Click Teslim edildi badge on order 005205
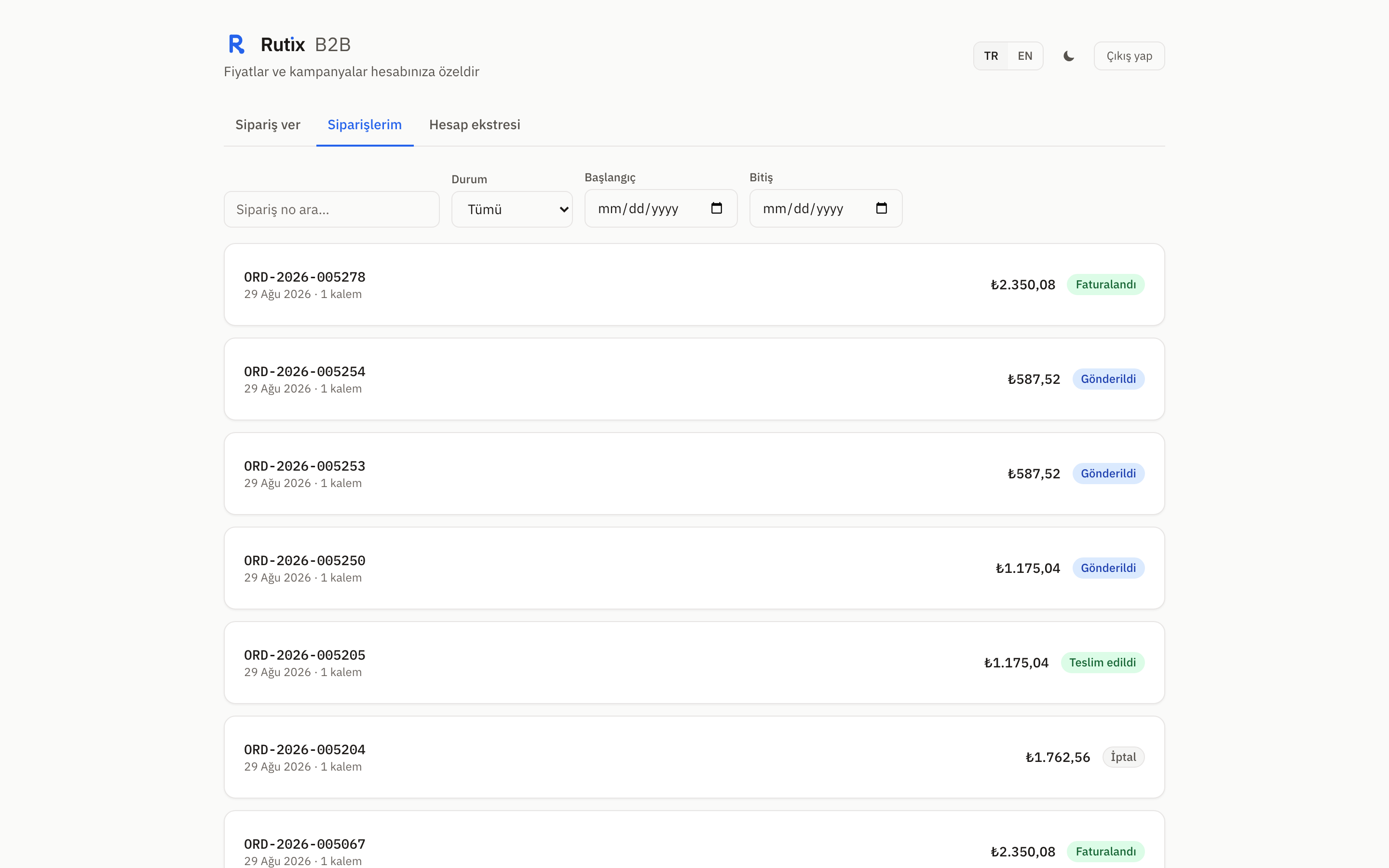This screenshot has height=868, width=1389. (x=1102, y=663)
